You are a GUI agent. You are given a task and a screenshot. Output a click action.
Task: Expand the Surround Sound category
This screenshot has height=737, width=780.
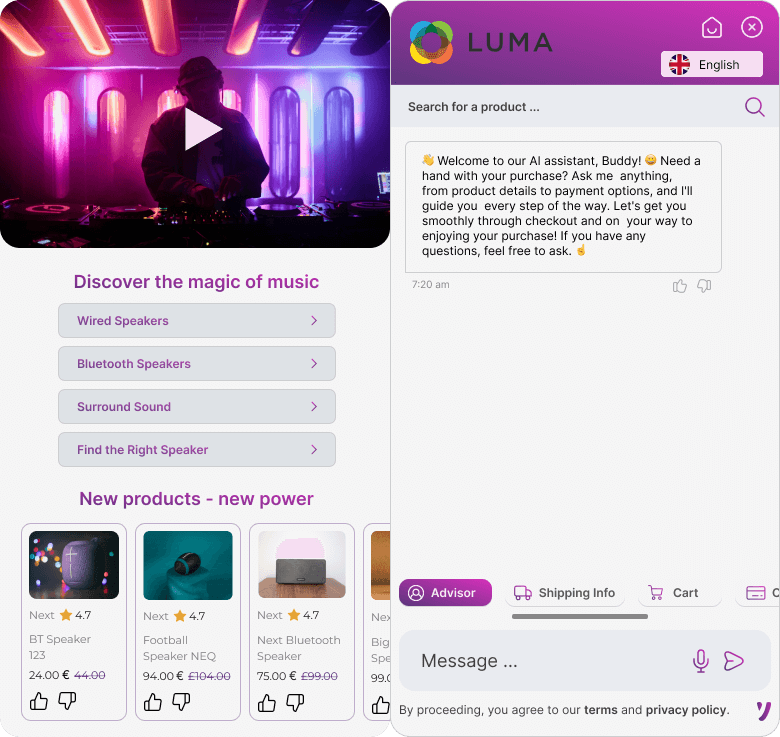196,406
